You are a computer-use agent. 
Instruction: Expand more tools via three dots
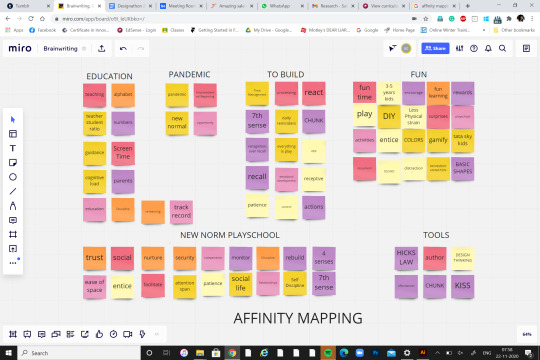click(x=13, y=263)
